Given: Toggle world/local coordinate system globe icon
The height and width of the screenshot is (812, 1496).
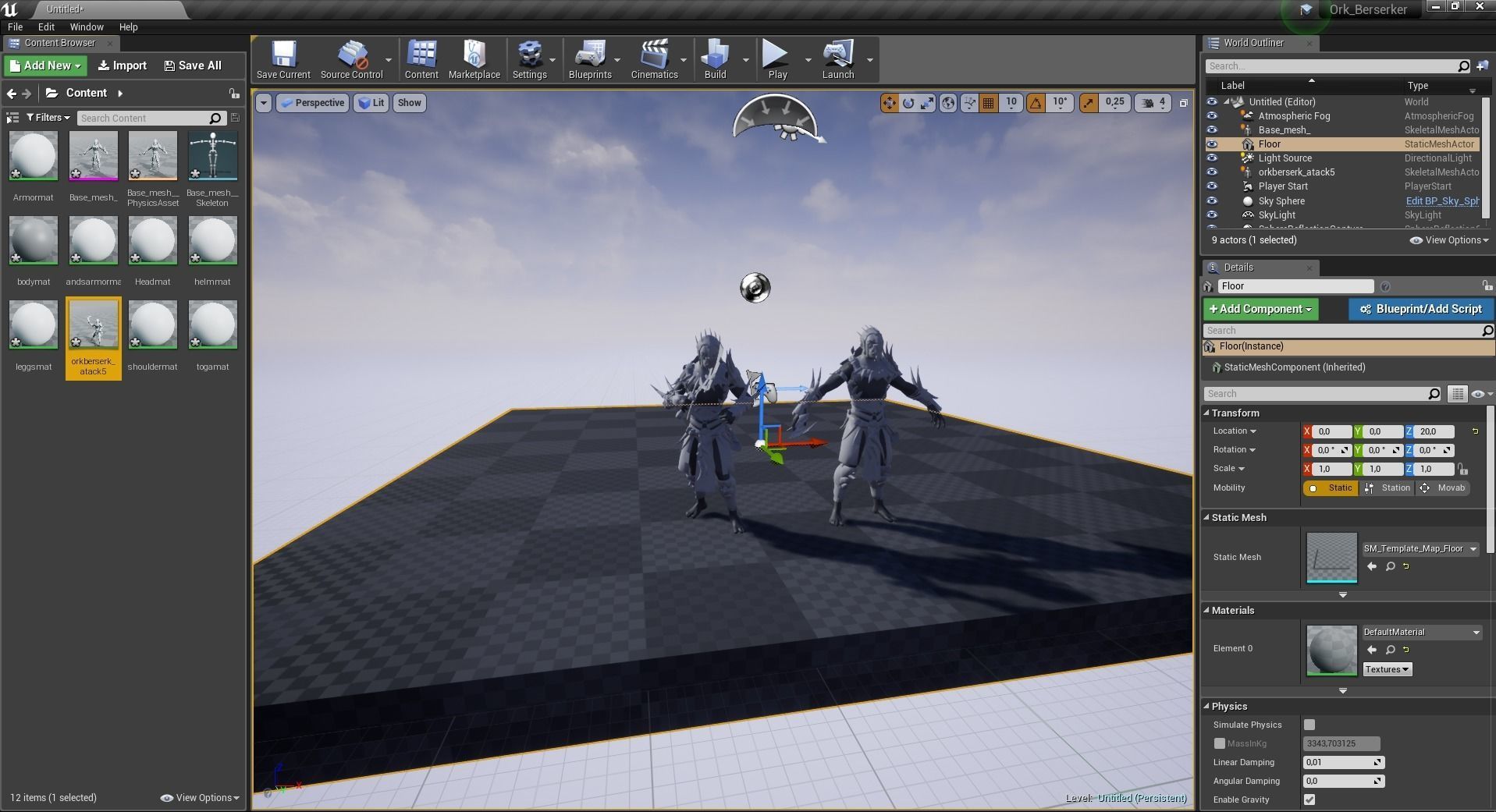Looking at the screenshot, I should point(948,103).
